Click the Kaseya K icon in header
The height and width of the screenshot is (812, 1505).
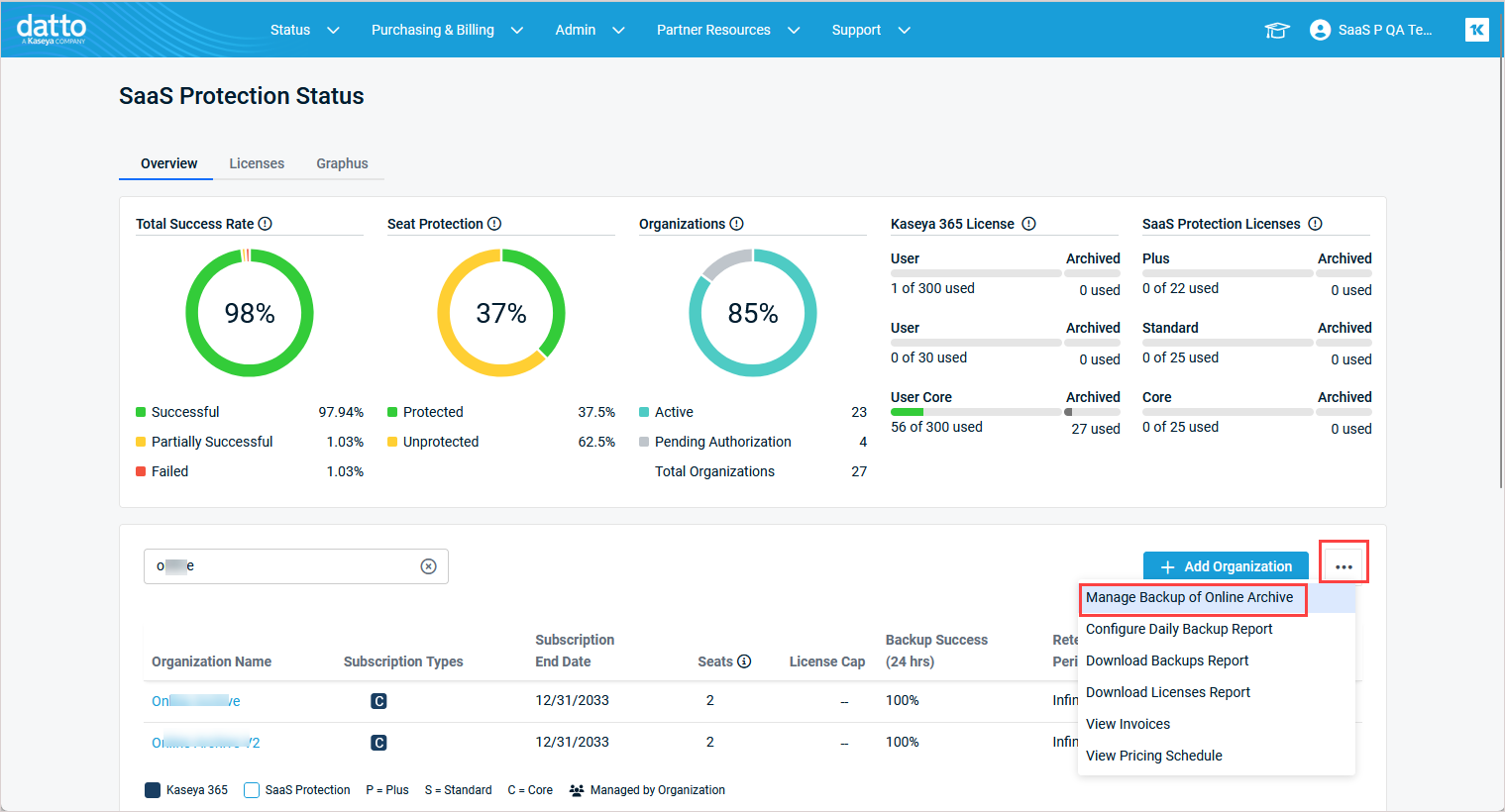point(1476,30)
